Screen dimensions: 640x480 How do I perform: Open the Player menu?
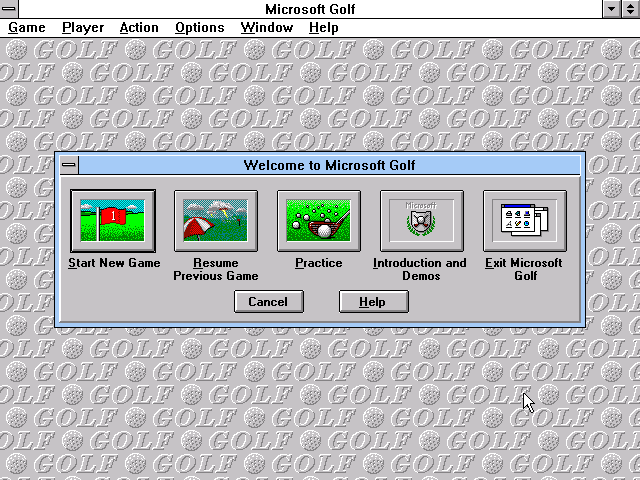(x=83, y=28)
